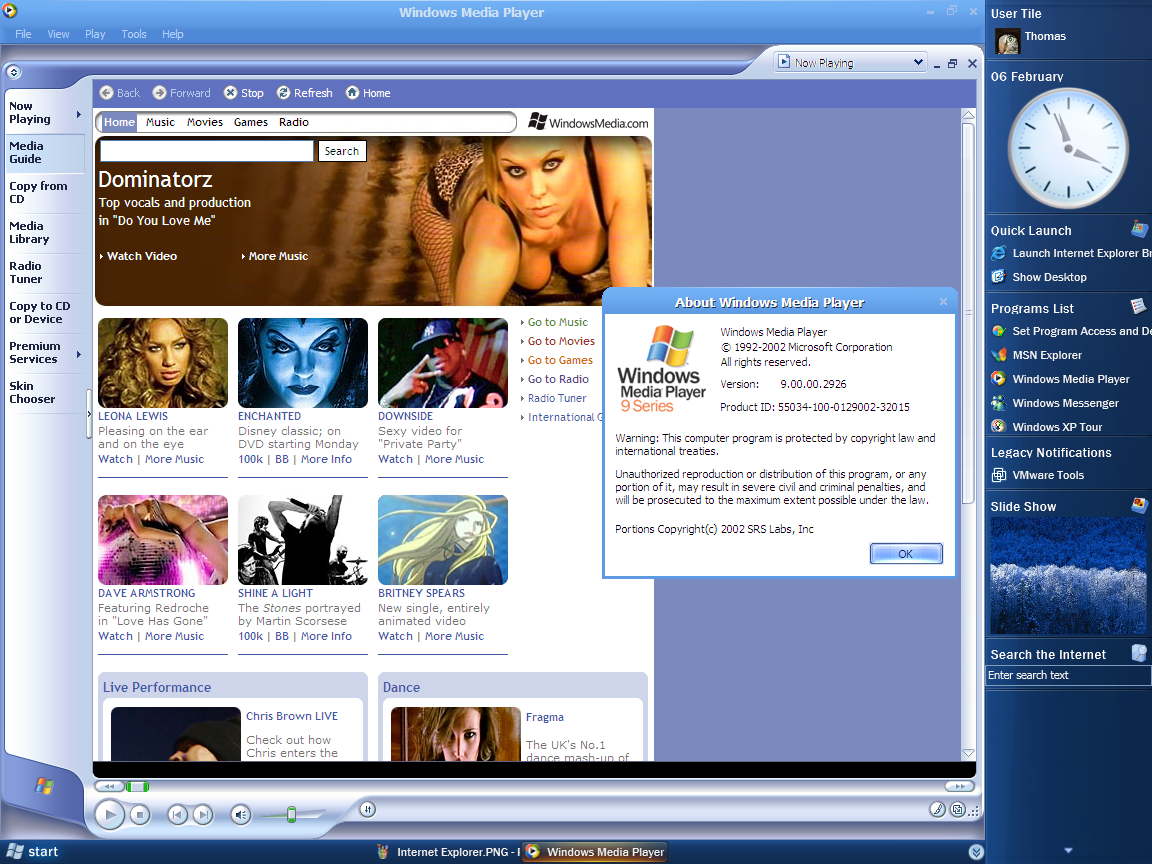Click the Search button in Media Guide
Screen dimensions: 1152x864
[342, 151]
